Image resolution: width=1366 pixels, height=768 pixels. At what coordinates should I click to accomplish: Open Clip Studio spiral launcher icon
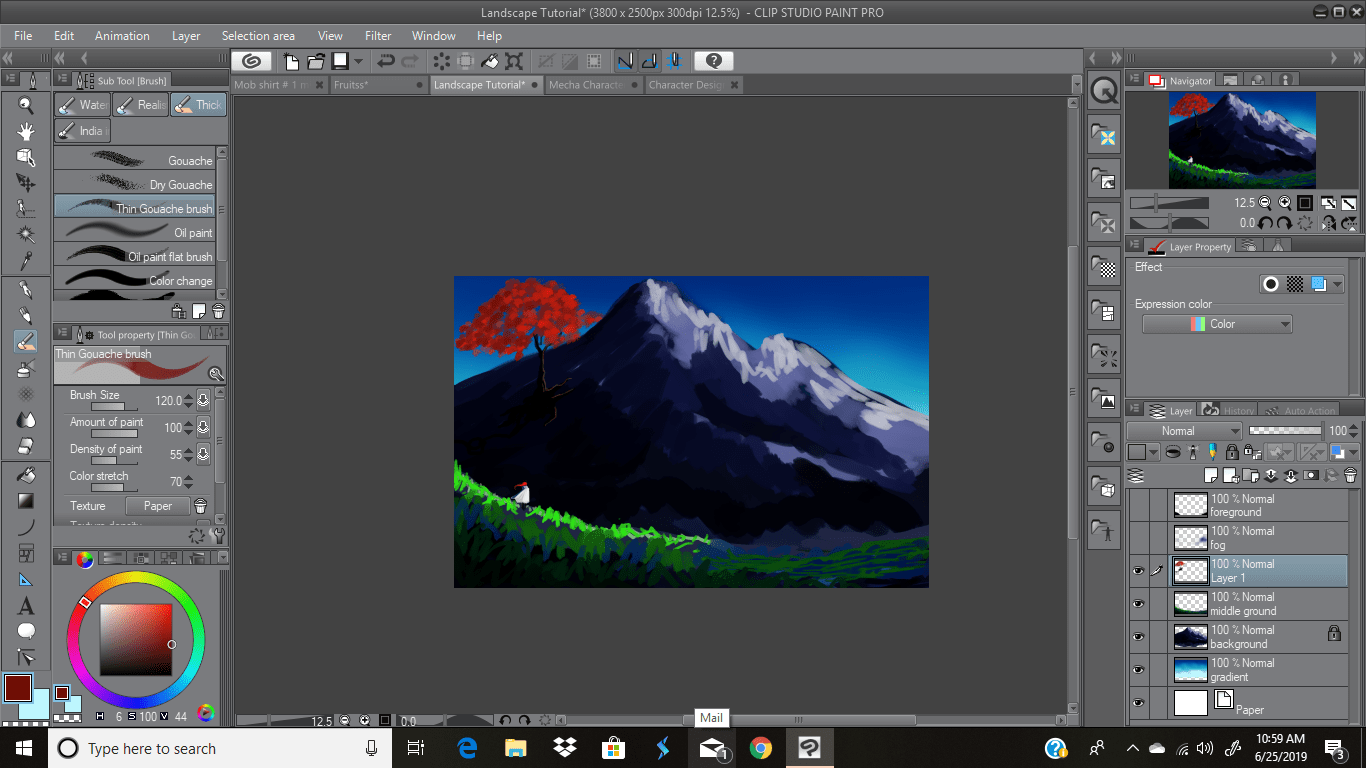[253, 61]
